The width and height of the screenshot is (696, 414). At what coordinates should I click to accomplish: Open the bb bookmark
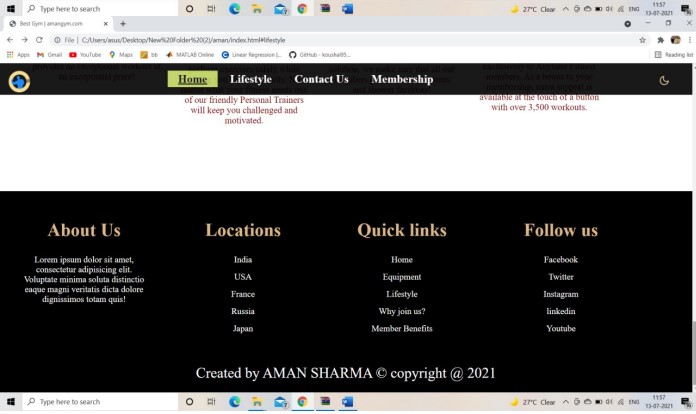149,55
